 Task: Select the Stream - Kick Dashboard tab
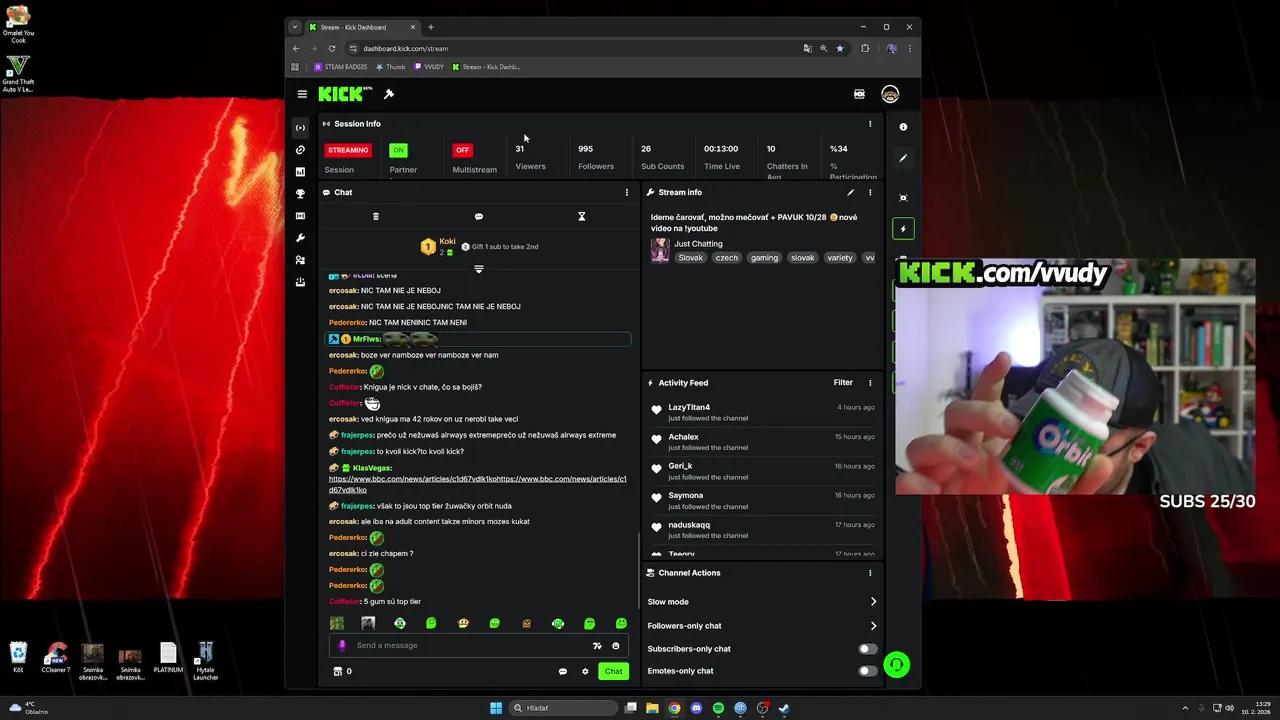tap(362, 27)
